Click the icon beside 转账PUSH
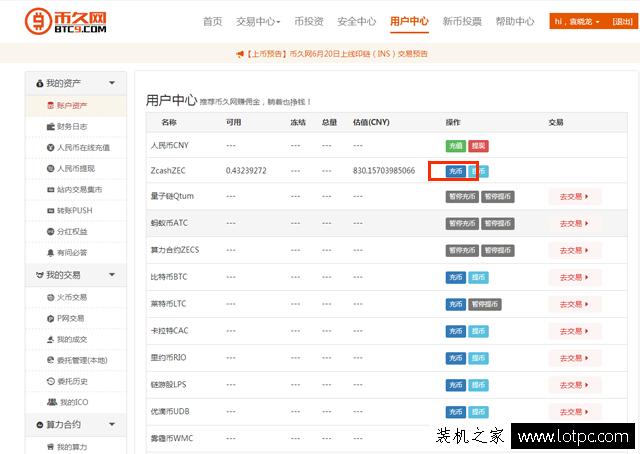640x454 pixels. click(x=51, y=211)
